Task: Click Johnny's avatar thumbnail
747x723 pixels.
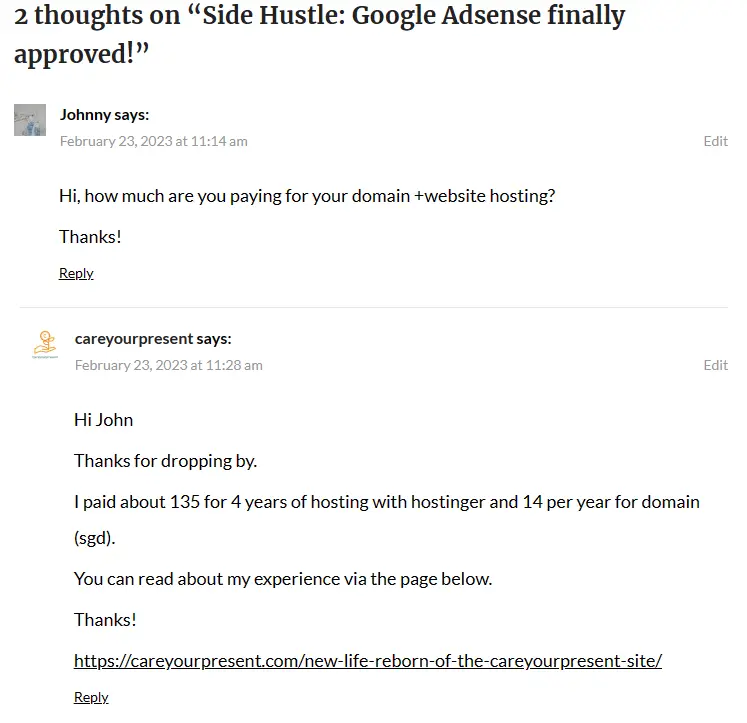Action: tap(30, 120)
